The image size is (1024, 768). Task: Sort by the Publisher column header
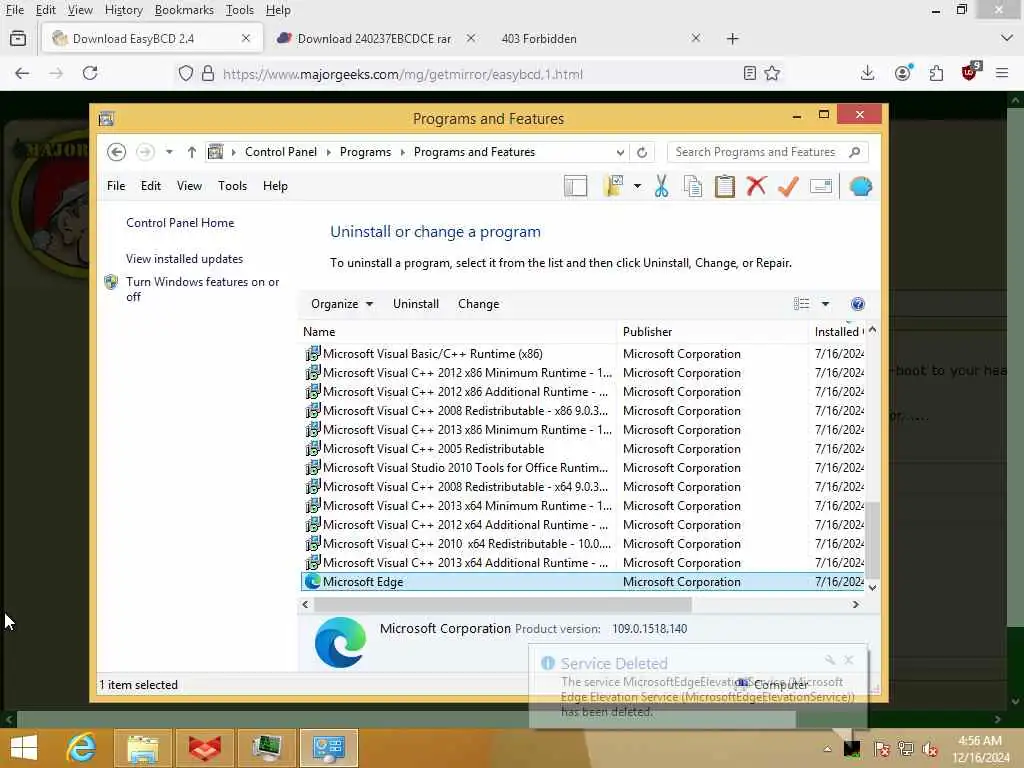click(712, 332)
